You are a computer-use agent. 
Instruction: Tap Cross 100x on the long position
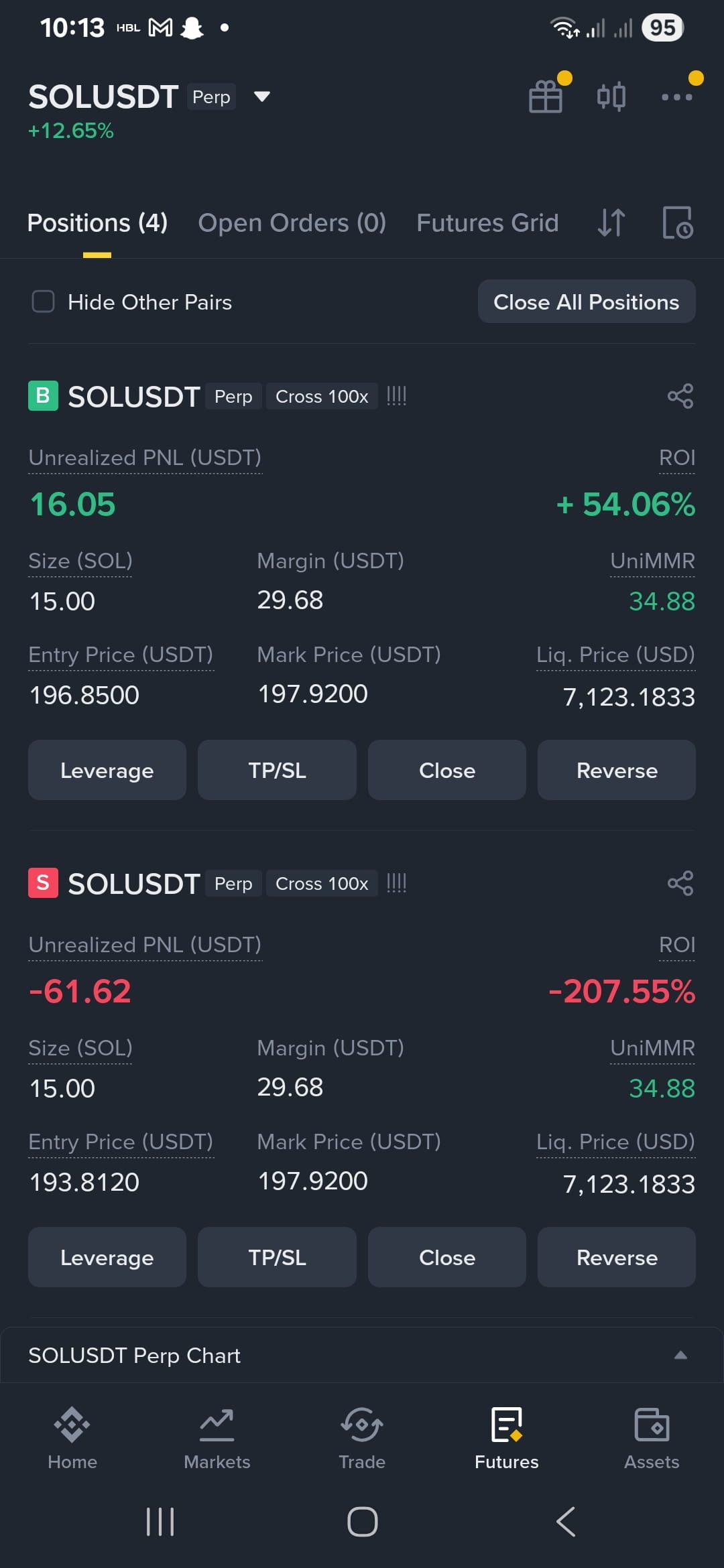pyautogui.click(x=322, y=397)
